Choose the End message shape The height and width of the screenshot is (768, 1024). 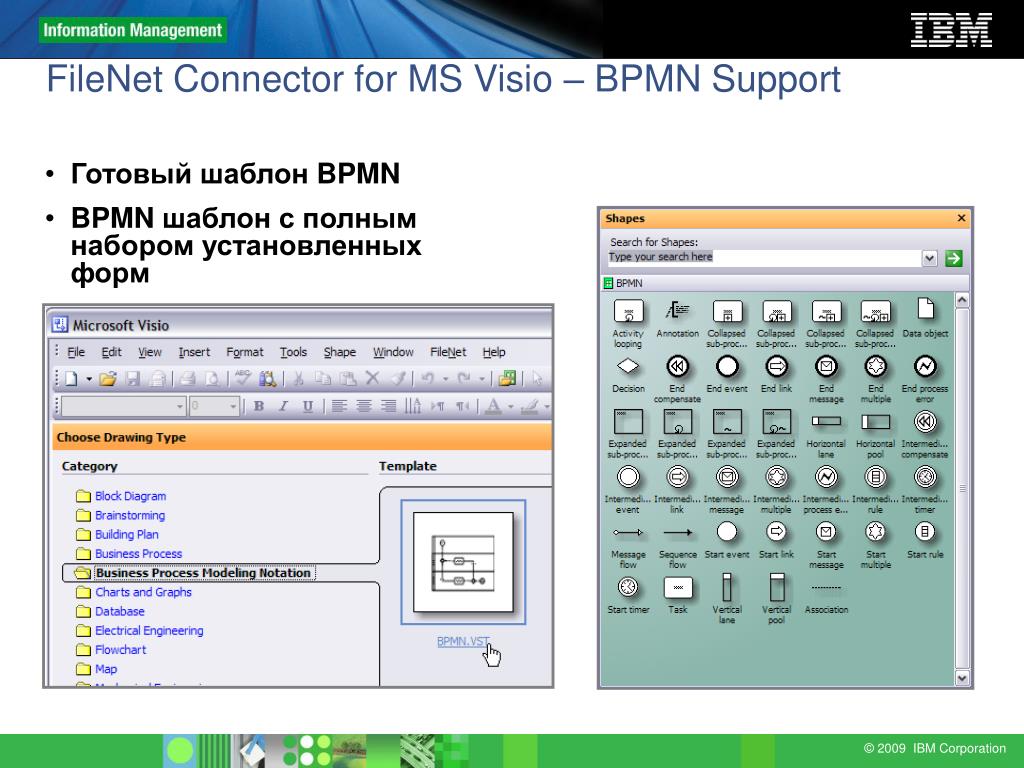(826, 366)
